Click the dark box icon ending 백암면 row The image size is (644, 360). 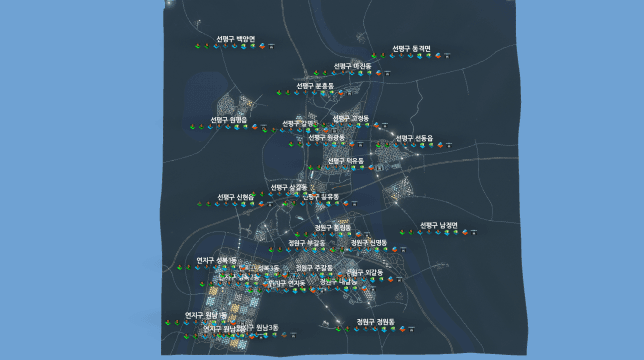click(x=271, y=46)
